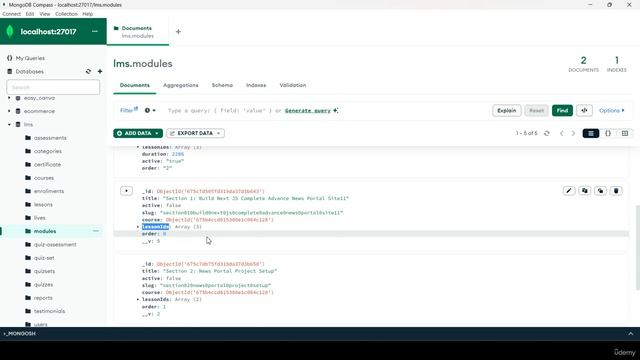This screenshot has height=360, width=640.
Task: Edit the Section 1 document
Action: point(569,191)
